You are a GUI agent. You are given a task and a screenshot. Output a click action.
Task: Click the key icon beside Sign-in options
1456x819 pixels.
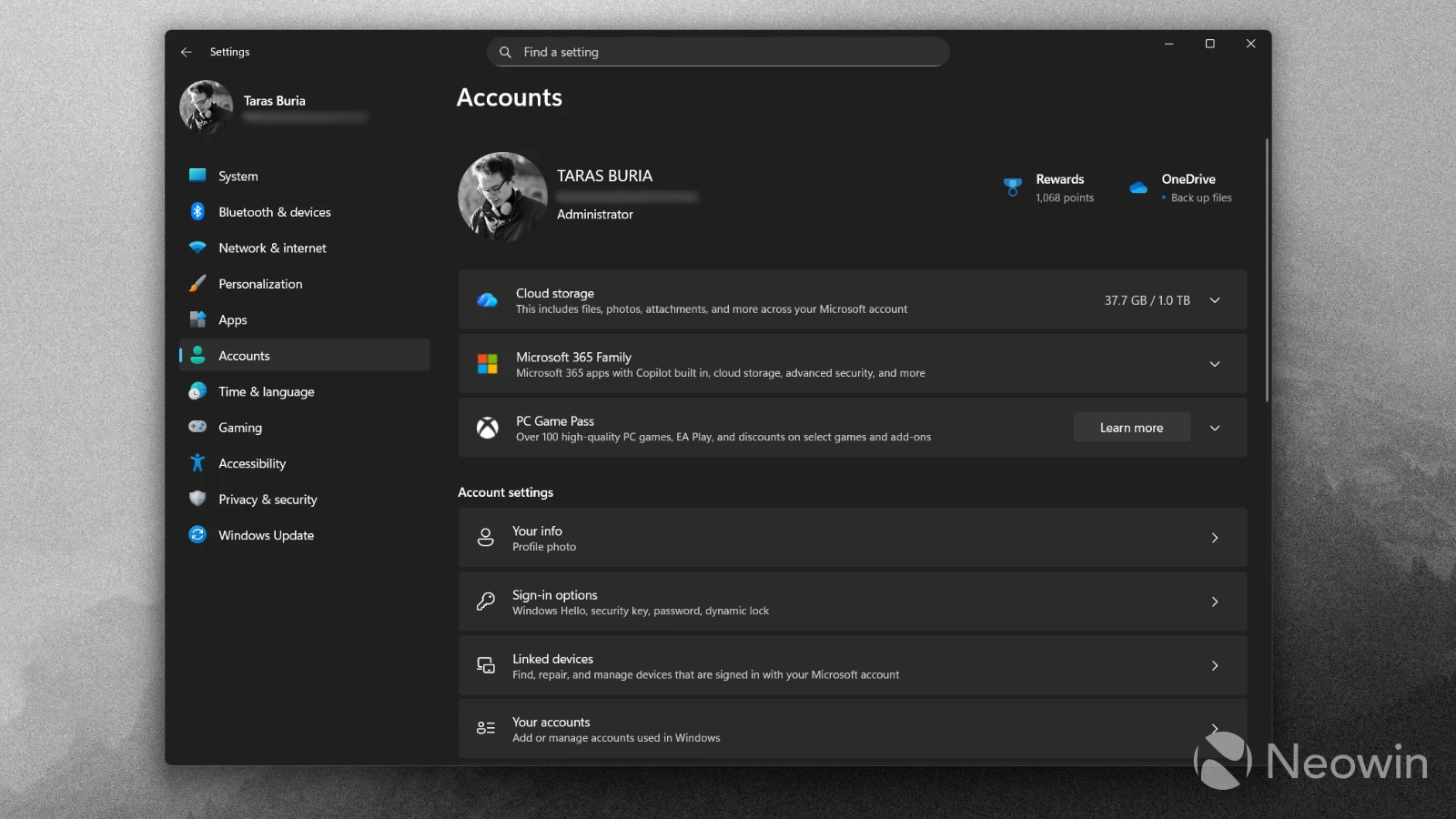click(x=485, y=602)
